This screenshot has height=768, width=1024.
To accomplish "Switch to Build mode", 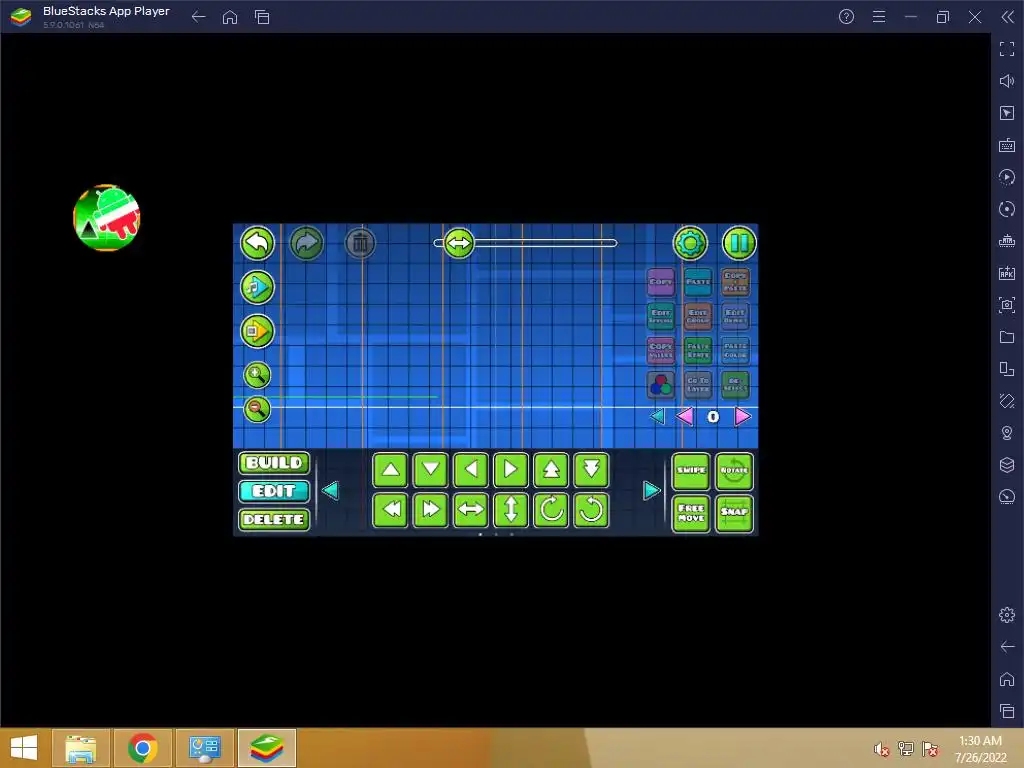I will pos(274,462).
